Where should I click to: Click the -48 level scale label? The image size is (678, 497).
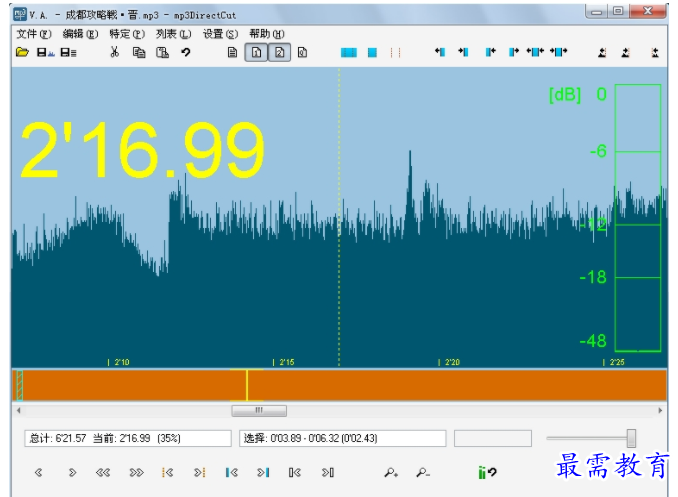pyautogui.click(x=593, y=341)
